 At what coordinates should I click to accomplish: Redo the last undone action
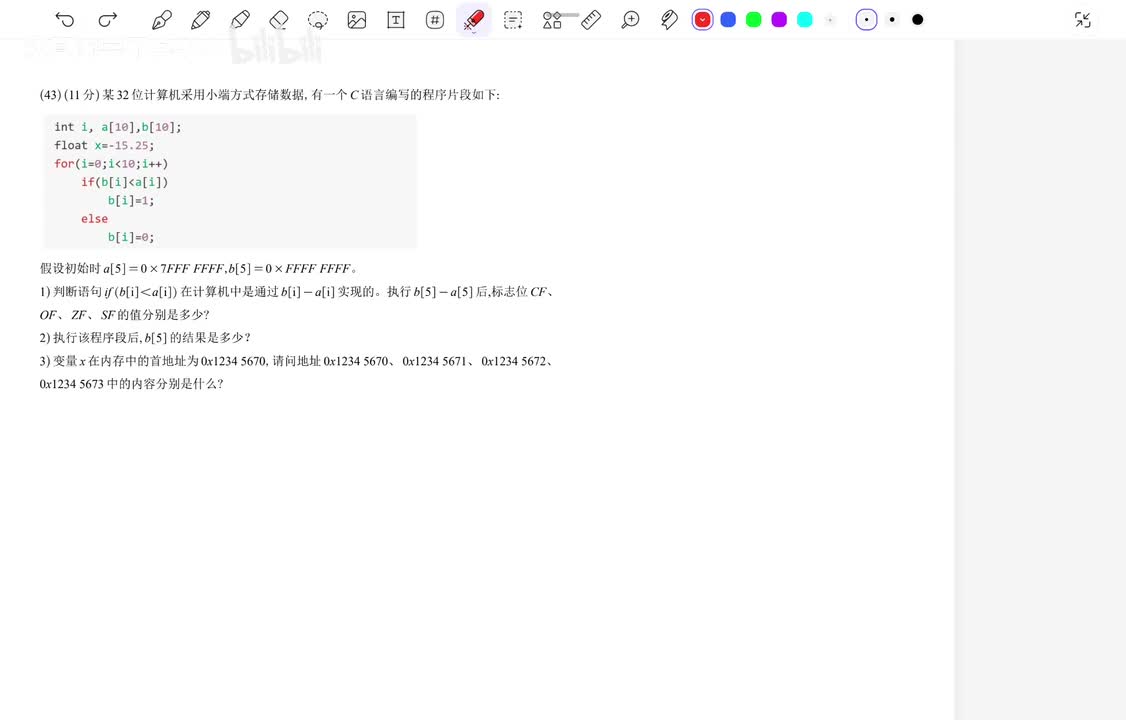click(108, 19)
